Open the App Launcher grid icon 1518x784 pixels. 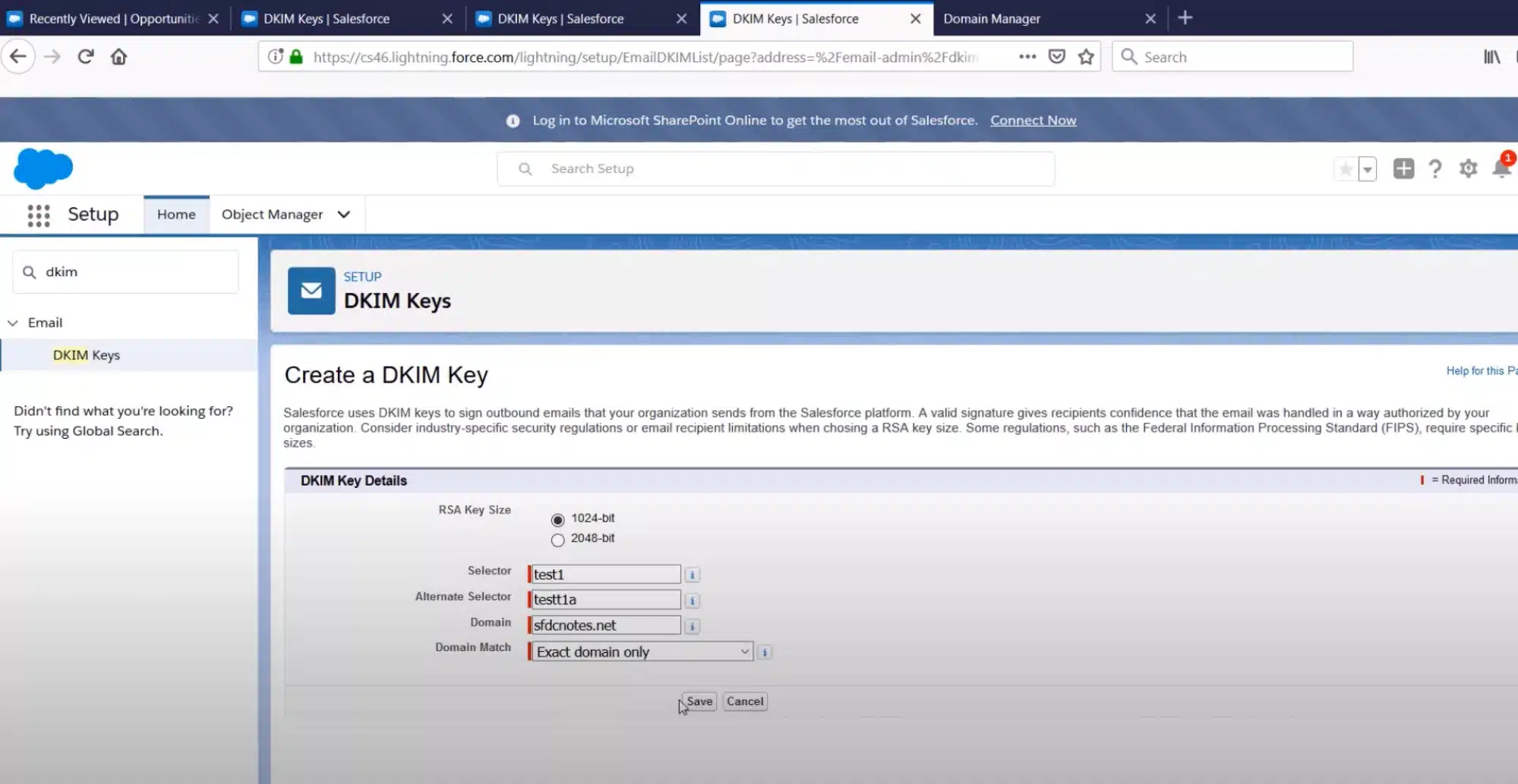coord(39,216)
